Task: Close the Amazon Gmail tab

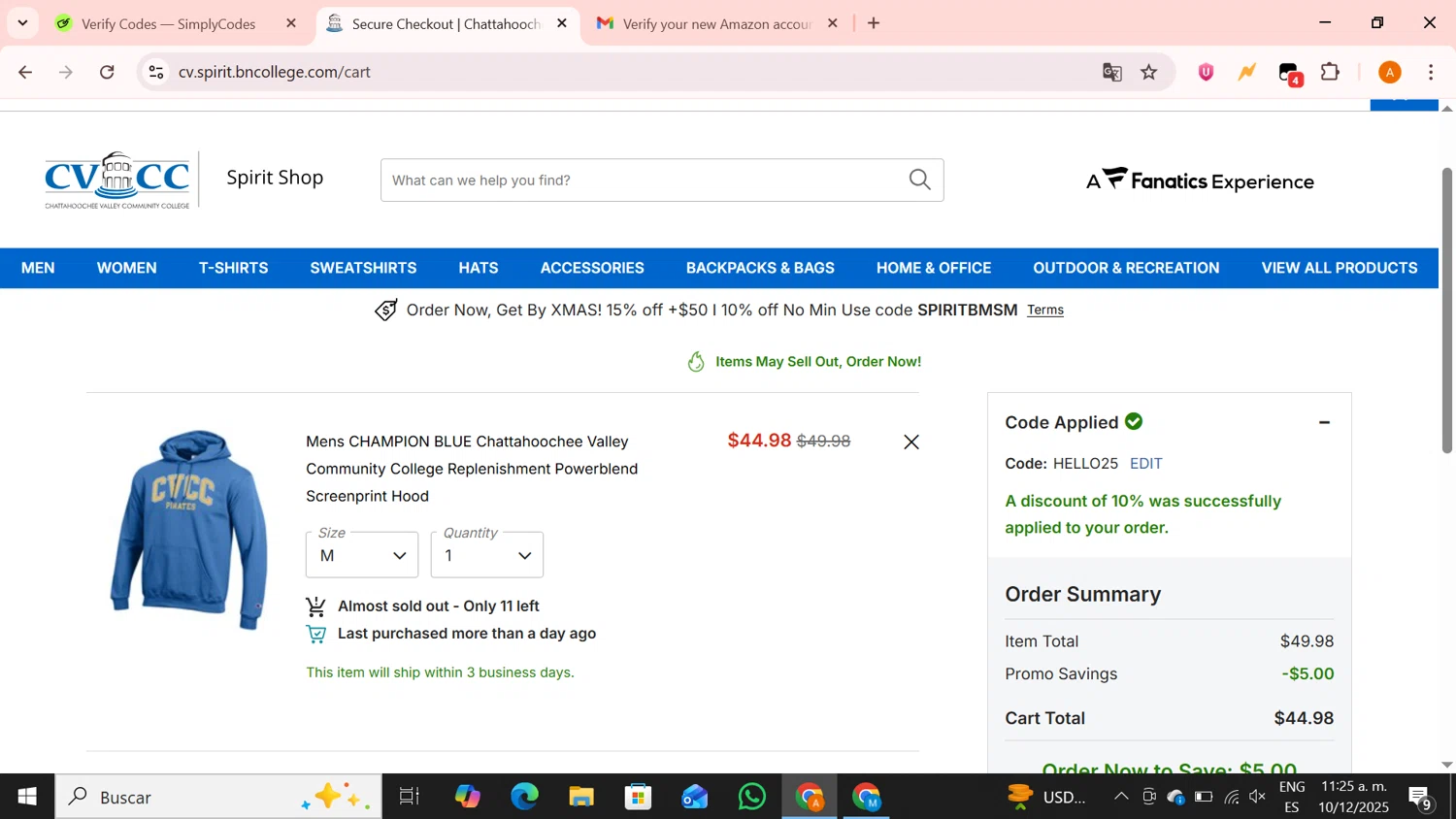Action: (x=832, y=23)
